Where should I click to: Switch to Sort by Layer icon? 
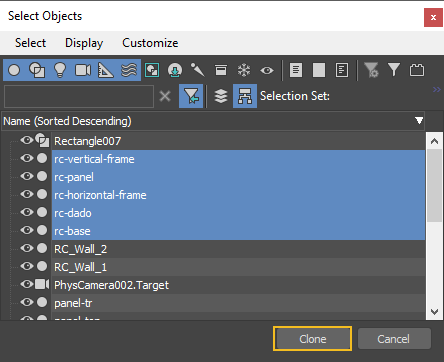[x=221, y=96]
